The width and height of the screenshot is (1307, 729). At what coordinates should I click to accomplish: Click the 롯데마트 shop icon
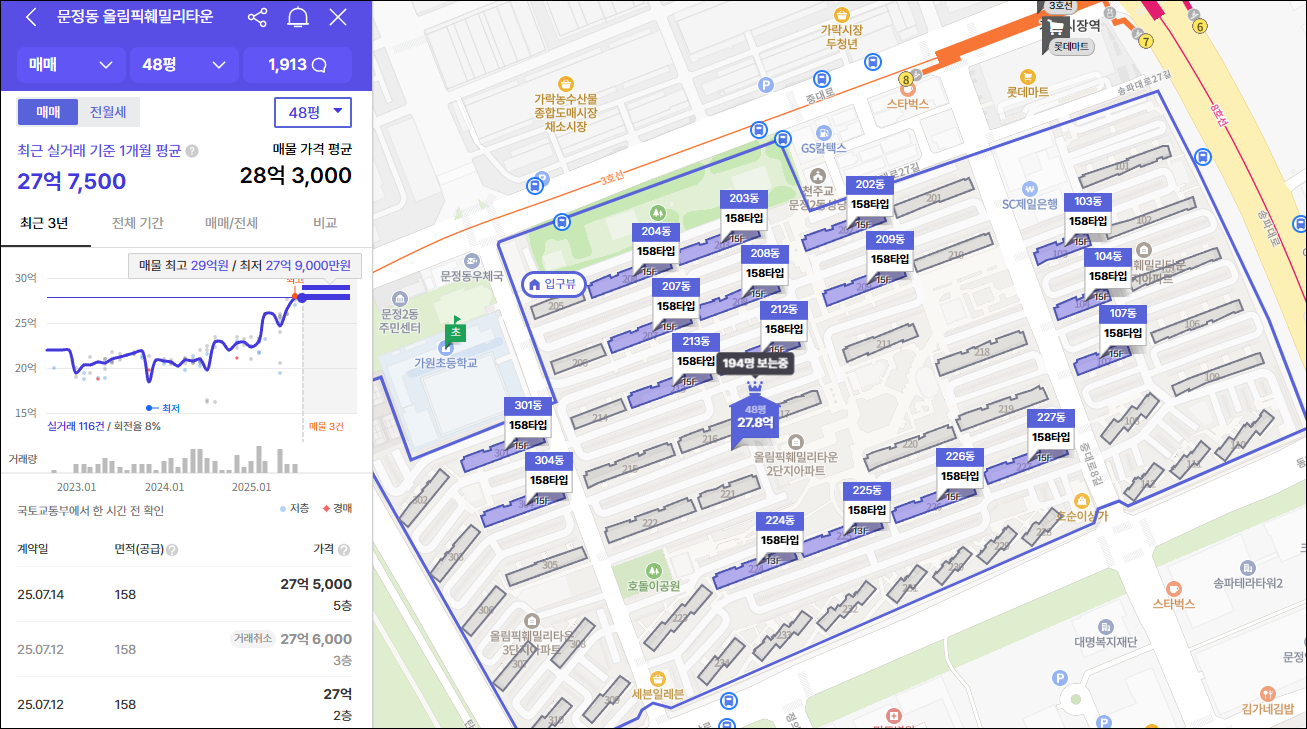click(1027, 77)
